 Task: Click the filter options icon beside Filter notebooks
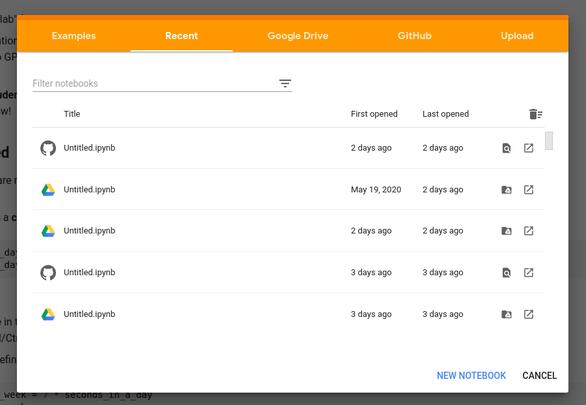pos(285,83)
